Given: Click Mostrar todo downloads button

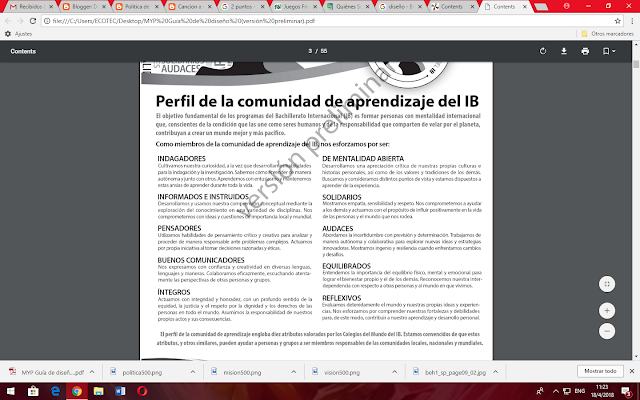Looking at the screenshot, I should tap(600, 371).
